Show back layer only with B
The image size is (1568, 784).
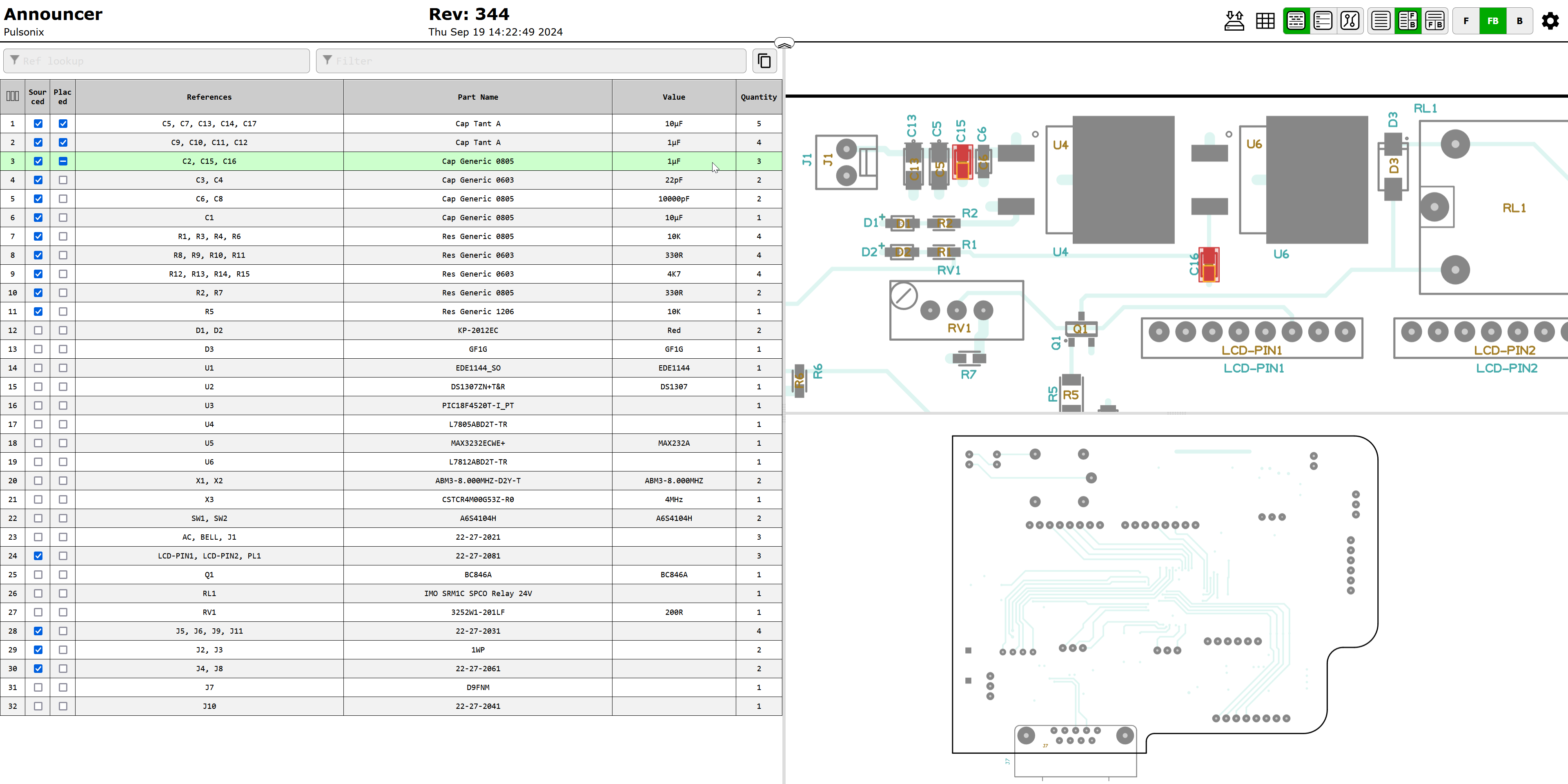click(x=1519, y=21)
